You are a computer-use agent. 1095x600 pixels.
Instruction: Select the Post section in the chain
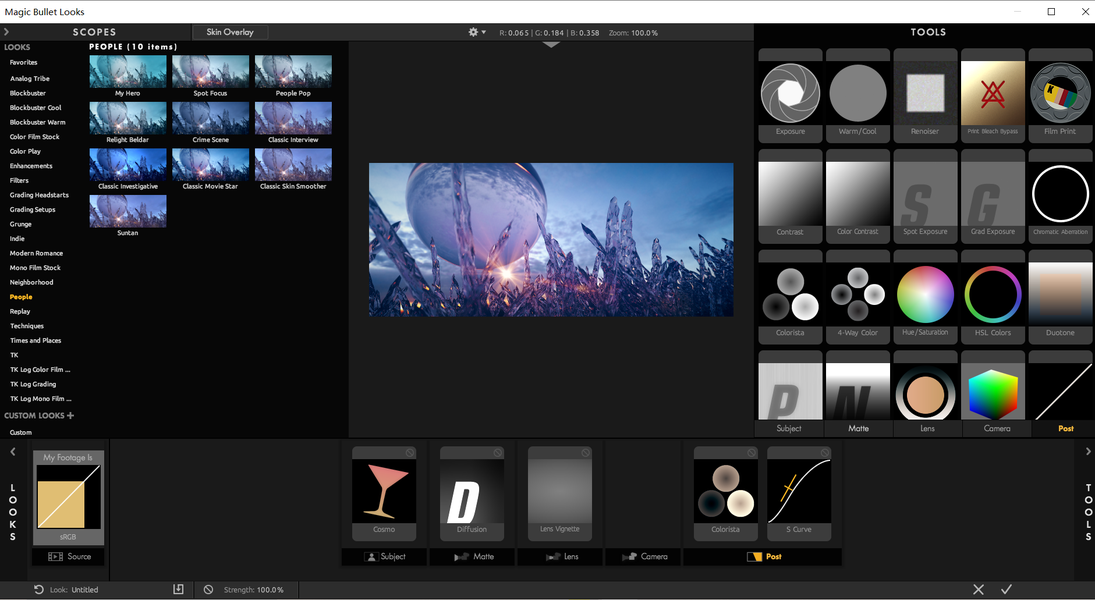tap(763, 557)
